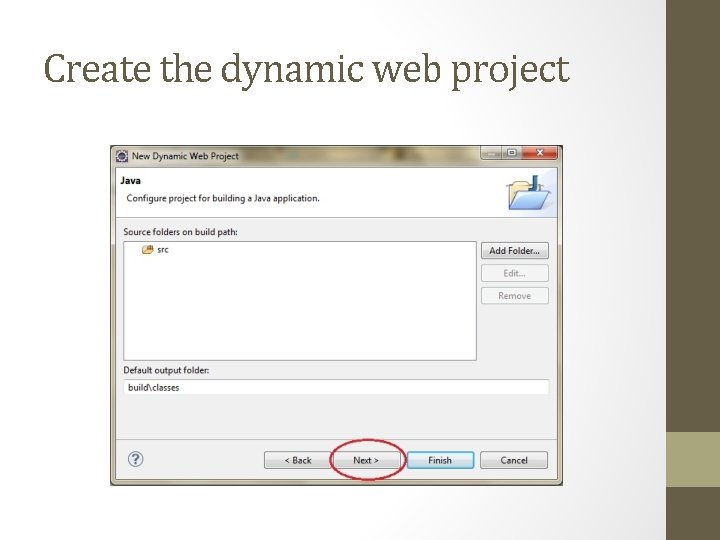The image size is (720, 540).
Task: Click the Next > button
Action: click(x=366, y=460)
